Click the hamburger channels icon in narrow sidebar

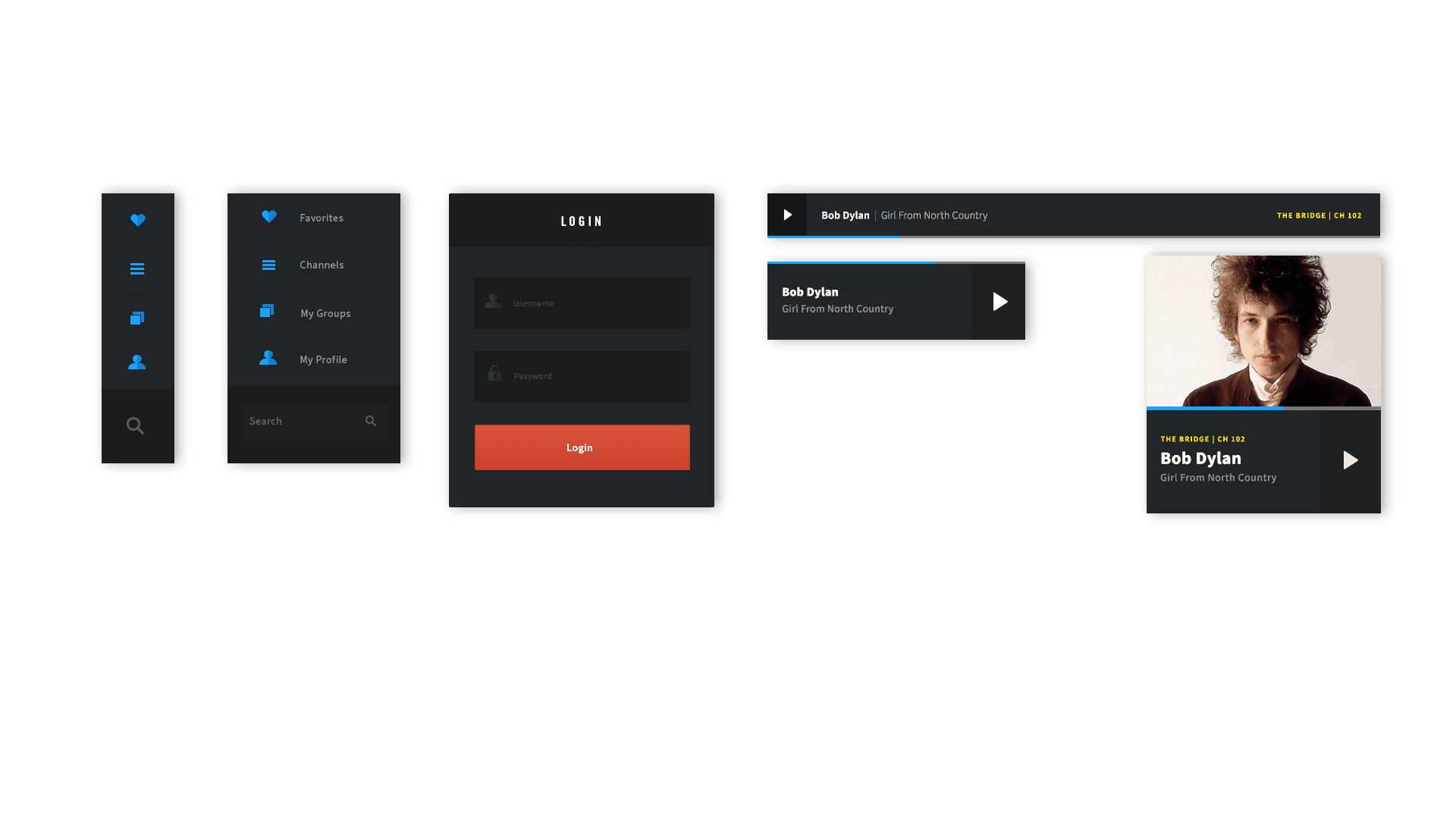click(x=137, y=269)
